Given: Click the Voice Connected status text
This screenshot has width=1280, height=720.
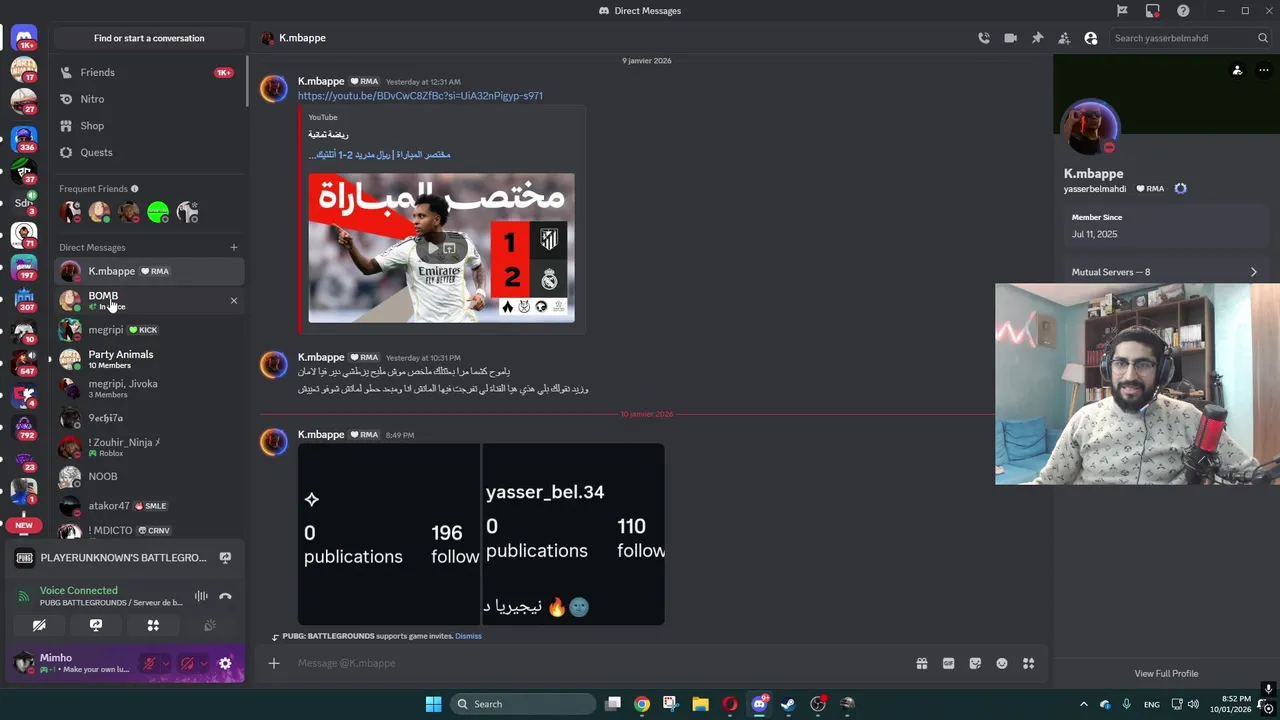Looking at the screenshot, I should (79, 590).
